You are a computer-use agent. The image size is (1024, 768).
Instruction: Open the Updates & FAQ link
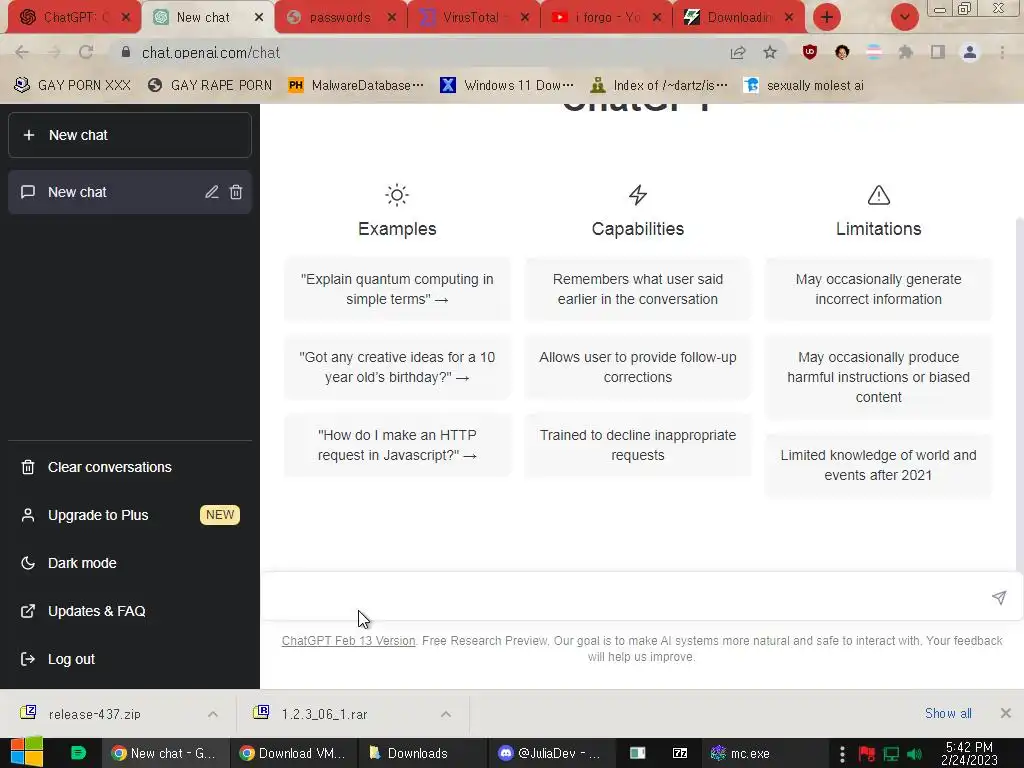pos(129,611)
